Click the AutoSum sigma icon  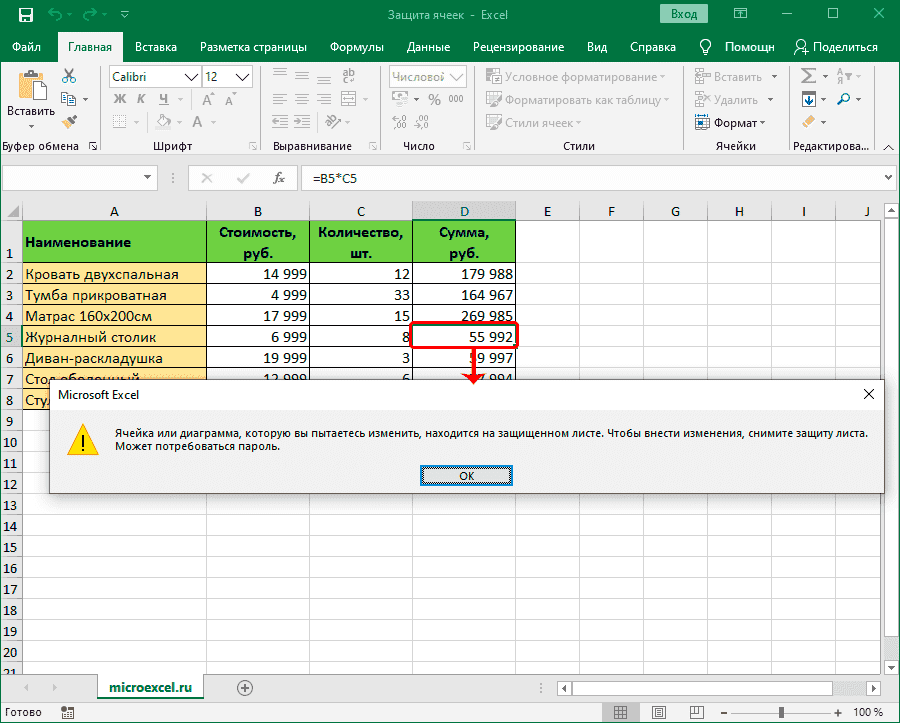click(x=808, y=77)
